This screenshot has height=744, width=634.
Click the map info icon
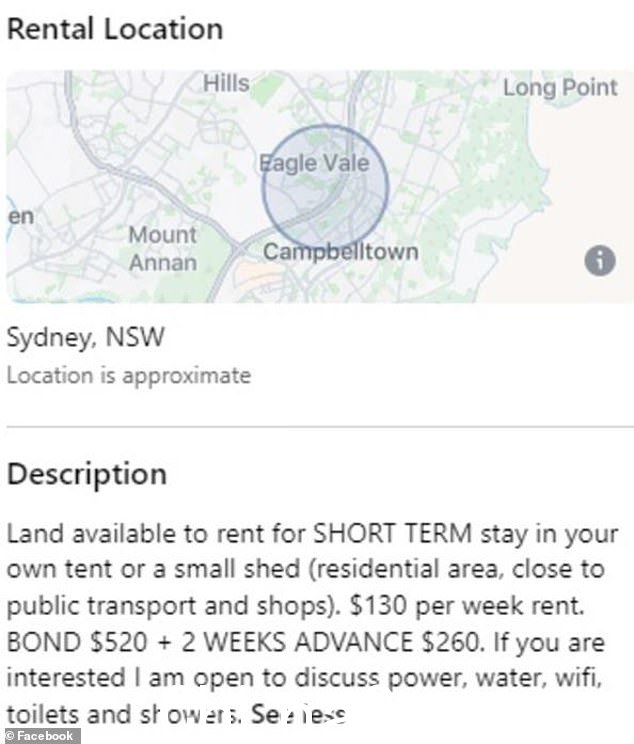(x=600, y=260)
